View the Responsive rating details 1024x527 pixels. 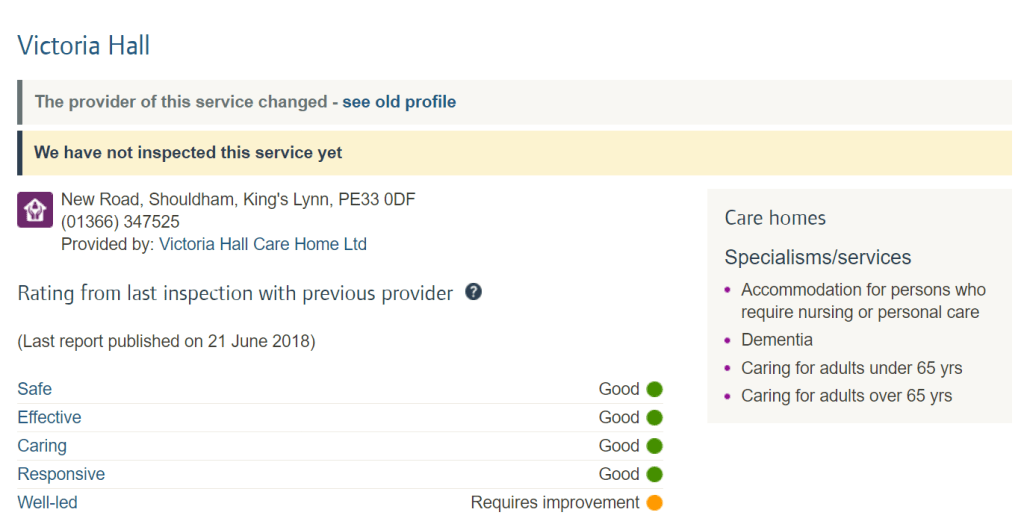coord(61,474)
